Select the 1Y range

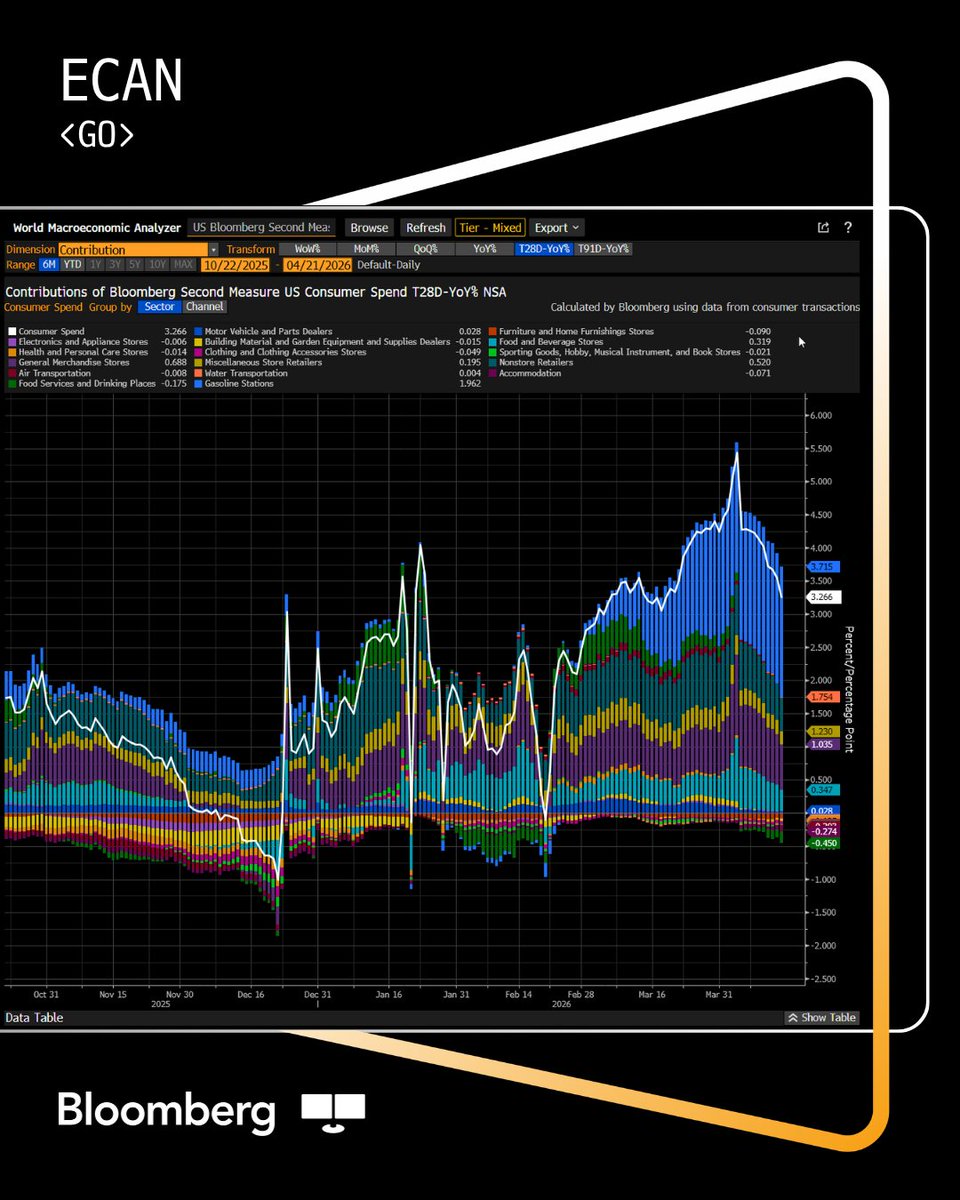point(95,265)
